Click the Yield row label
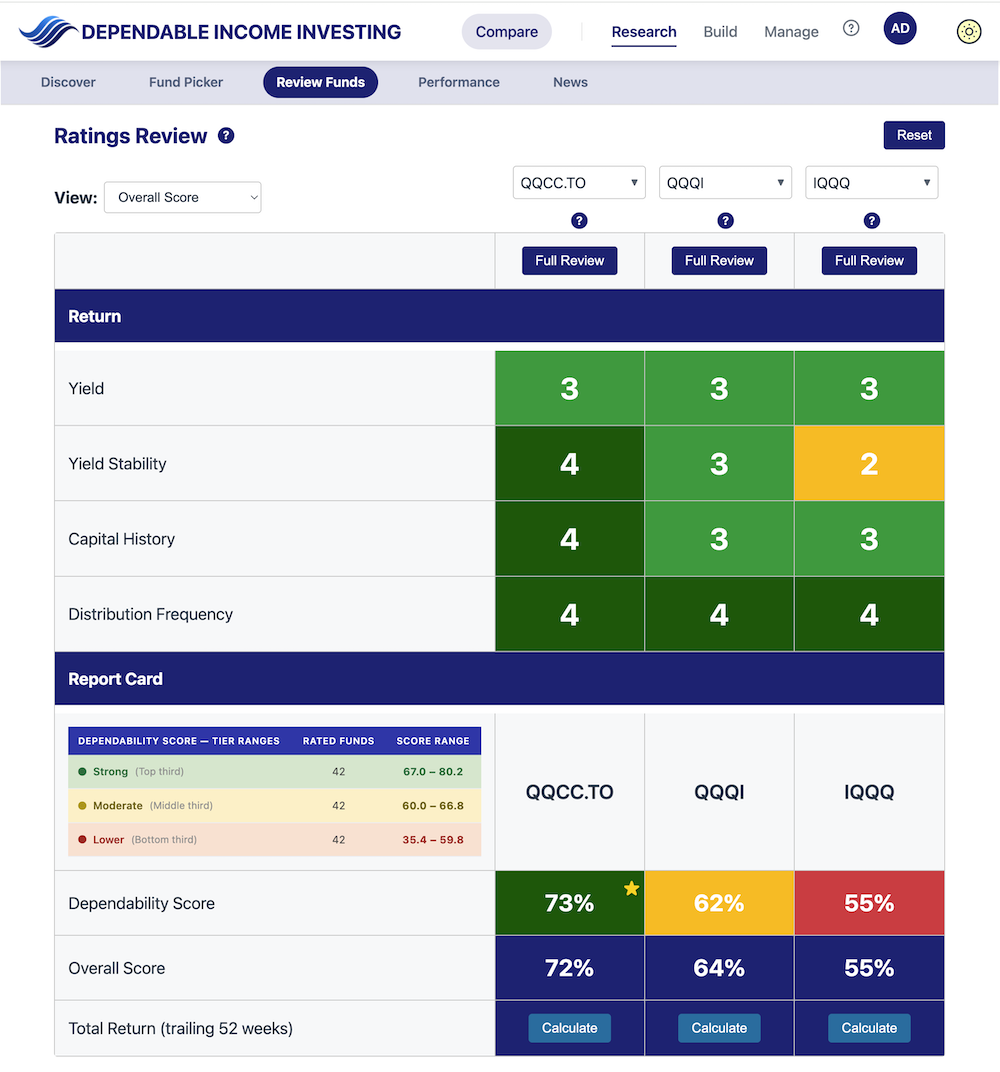This screenshot has width=1000, height=1072. point(86,388)
